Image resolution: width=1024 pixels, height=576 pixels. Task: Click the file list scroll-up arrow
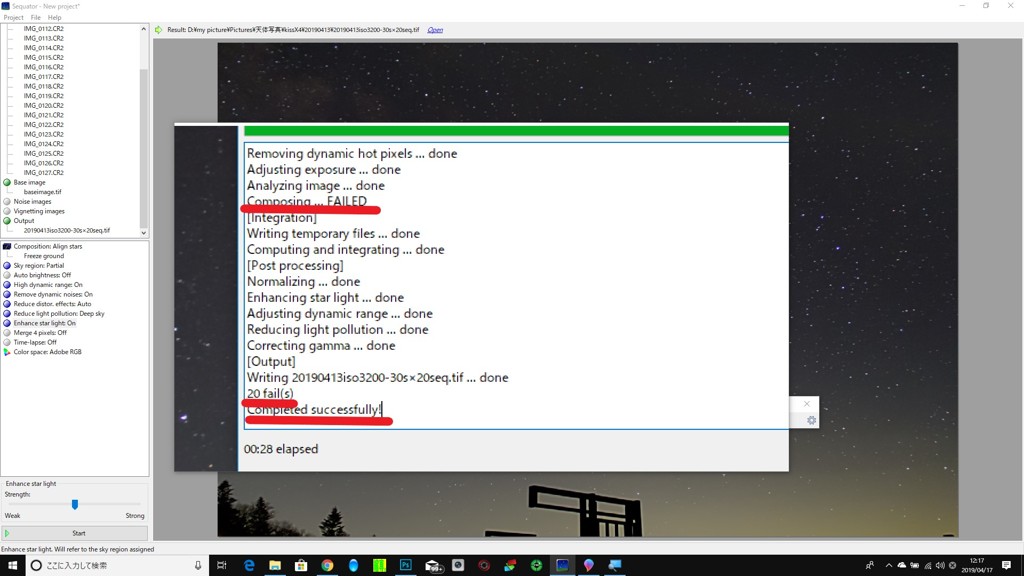point(144,29)
